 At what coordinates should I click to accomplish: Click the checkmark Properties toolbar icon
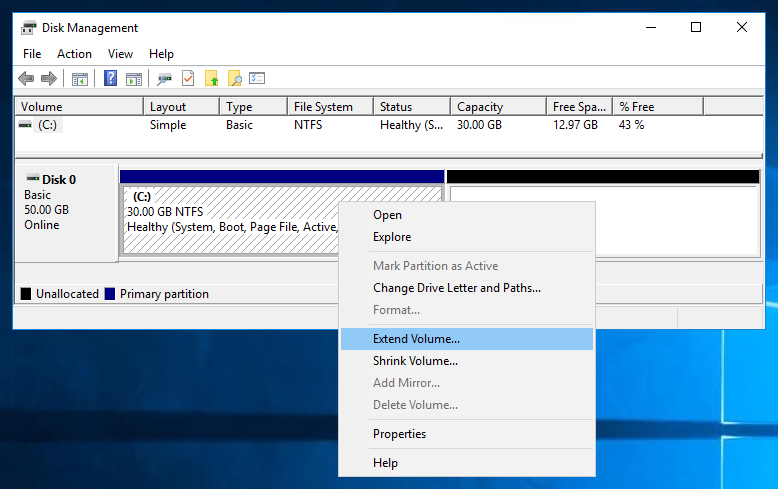[188, 78]
